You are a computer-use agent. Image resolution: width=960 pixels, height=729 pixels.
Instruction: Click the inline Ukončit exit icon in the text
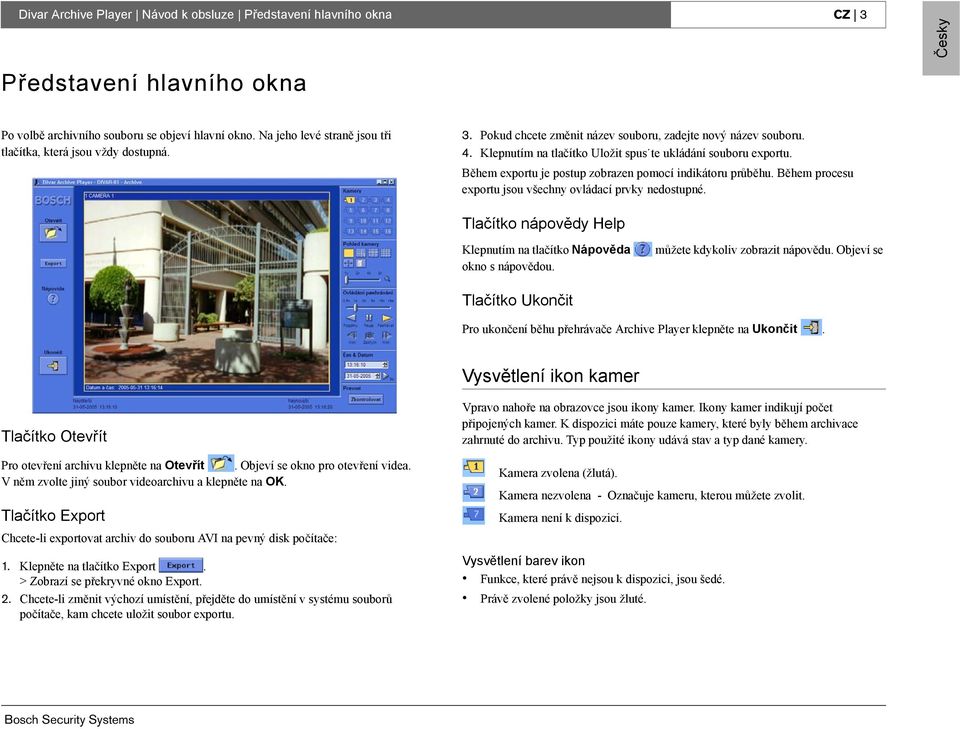811,327
